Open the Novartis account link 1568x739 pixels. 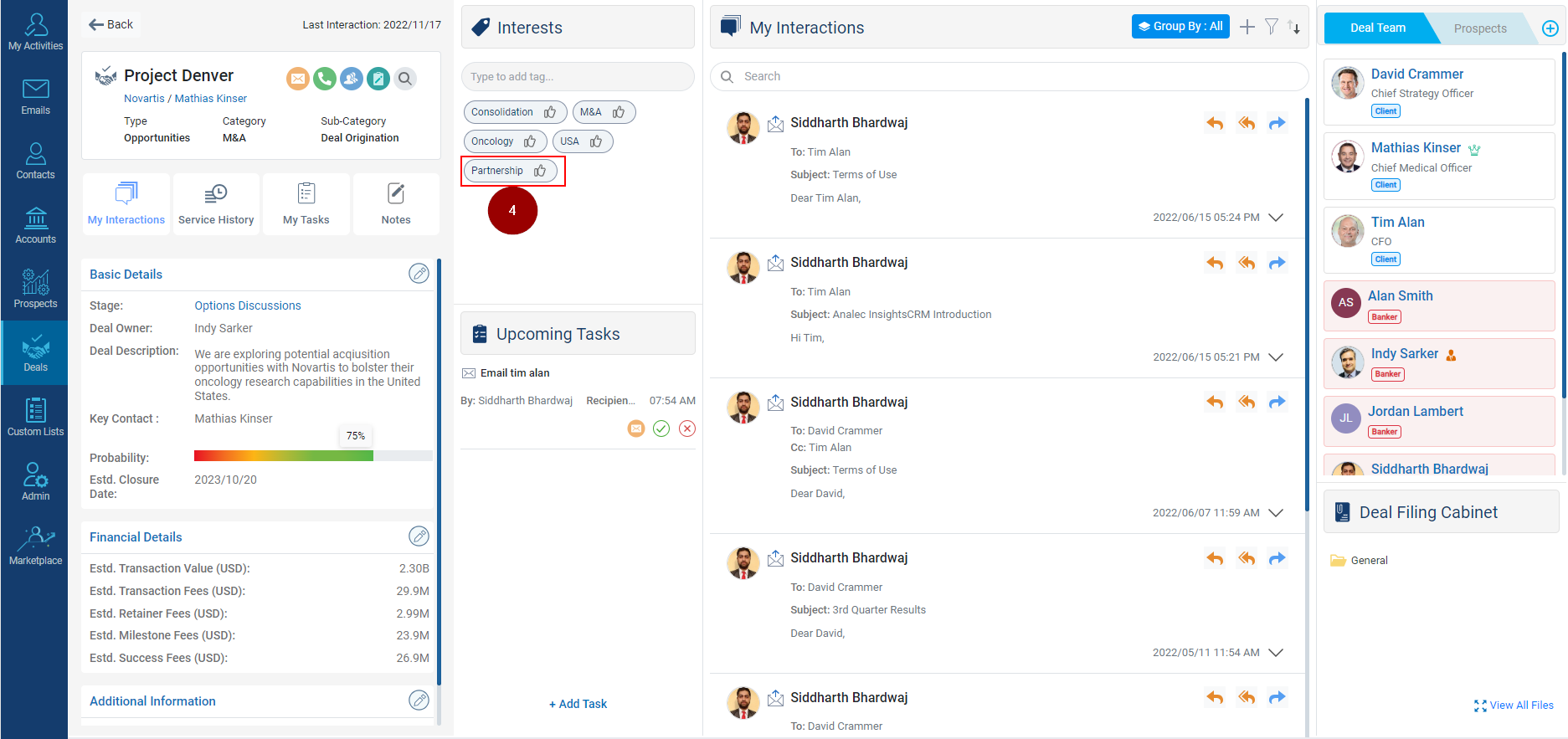pos(144,99)
